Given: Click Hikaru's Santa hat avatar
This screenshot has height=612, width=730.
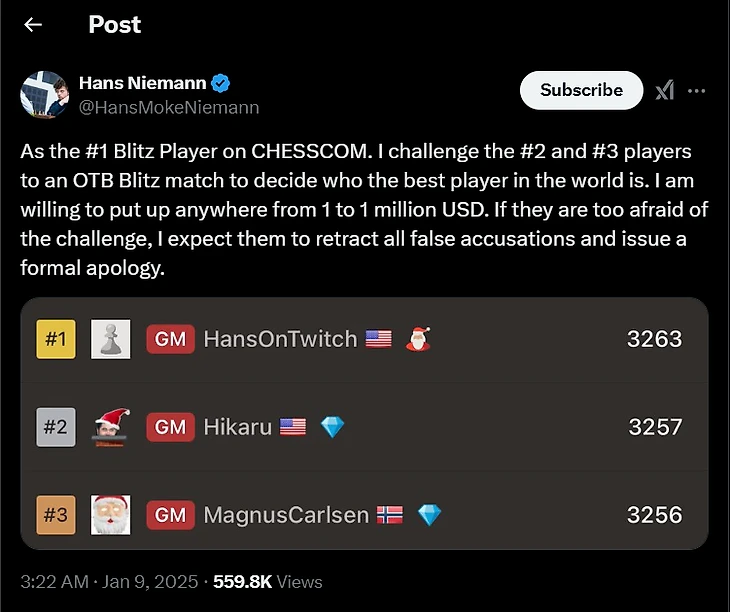Looking at the screenshot, I should click(110, 427).
